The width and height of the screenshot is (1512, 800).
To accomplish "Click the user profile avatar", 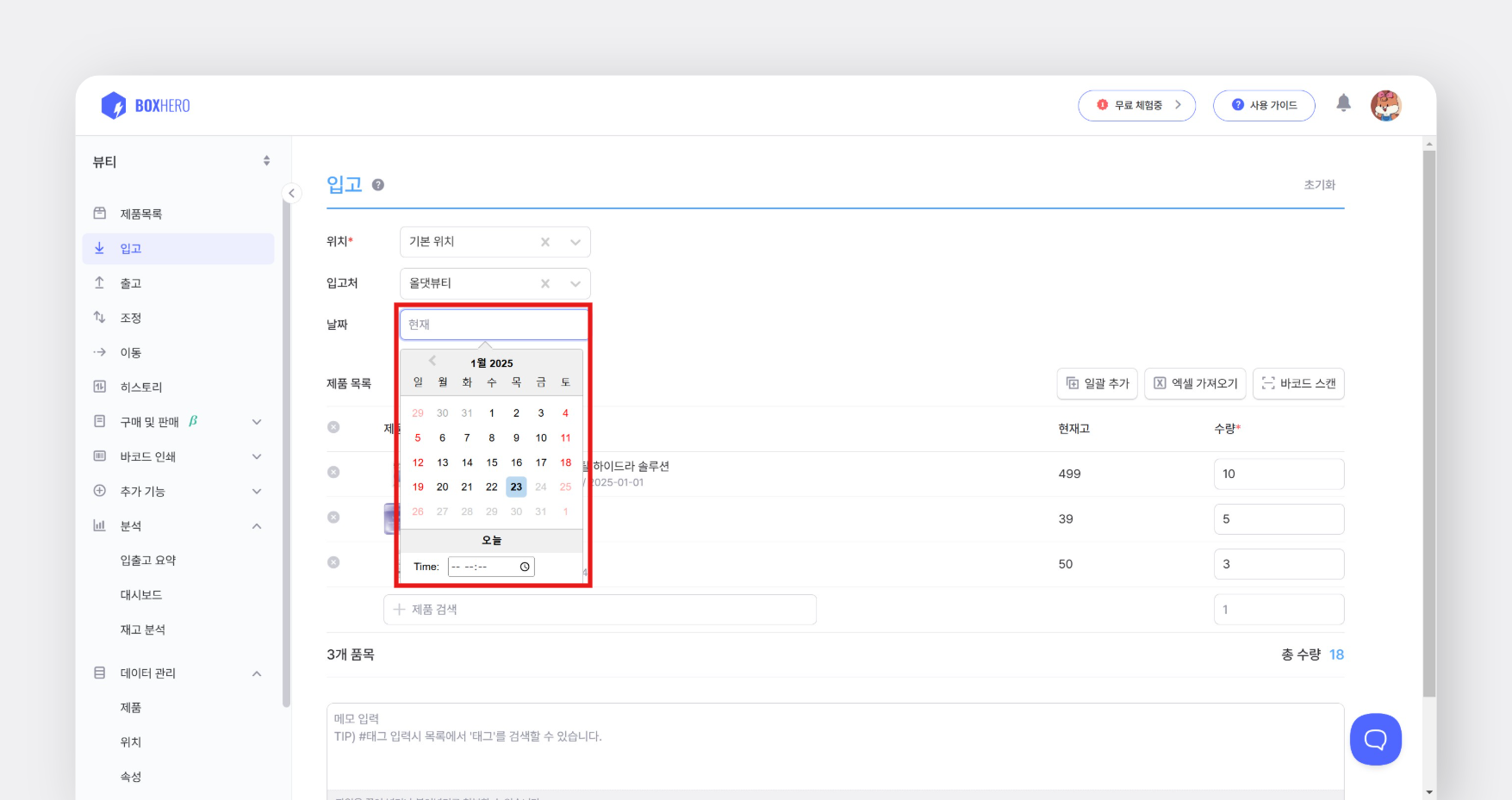I will click(1386, 104).
